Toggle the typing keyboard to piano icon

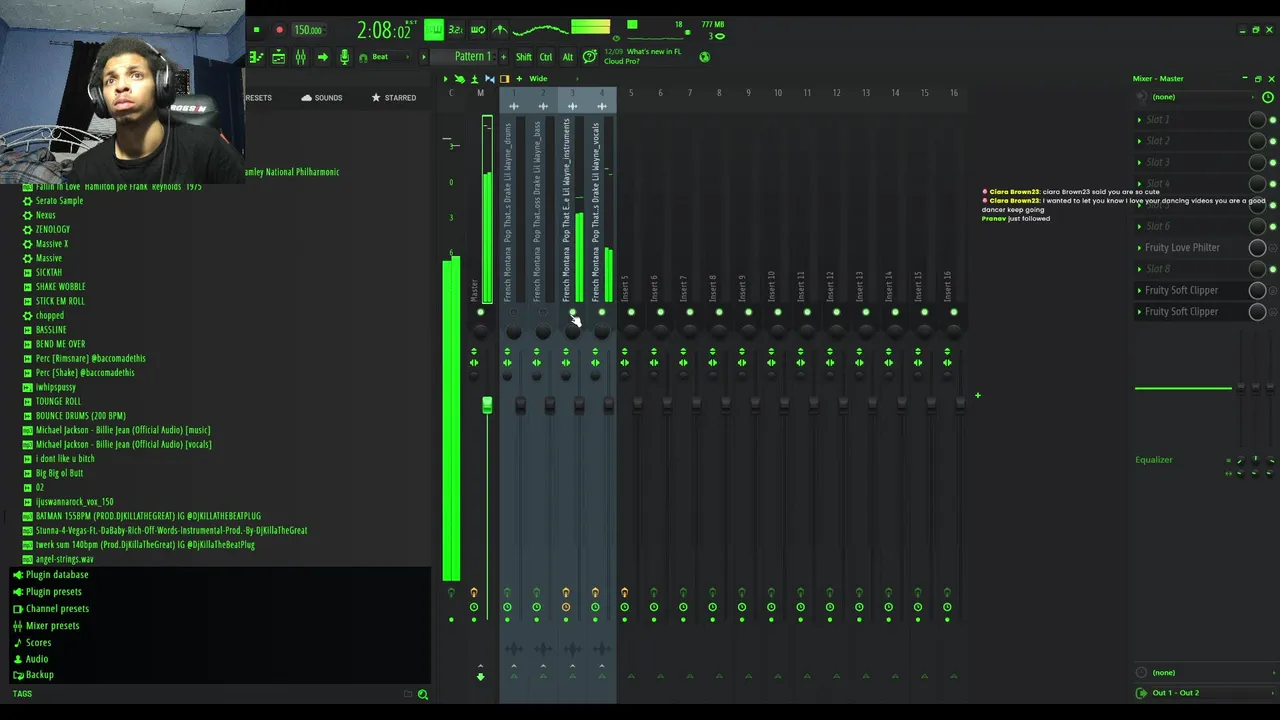(x=434, y=30)
